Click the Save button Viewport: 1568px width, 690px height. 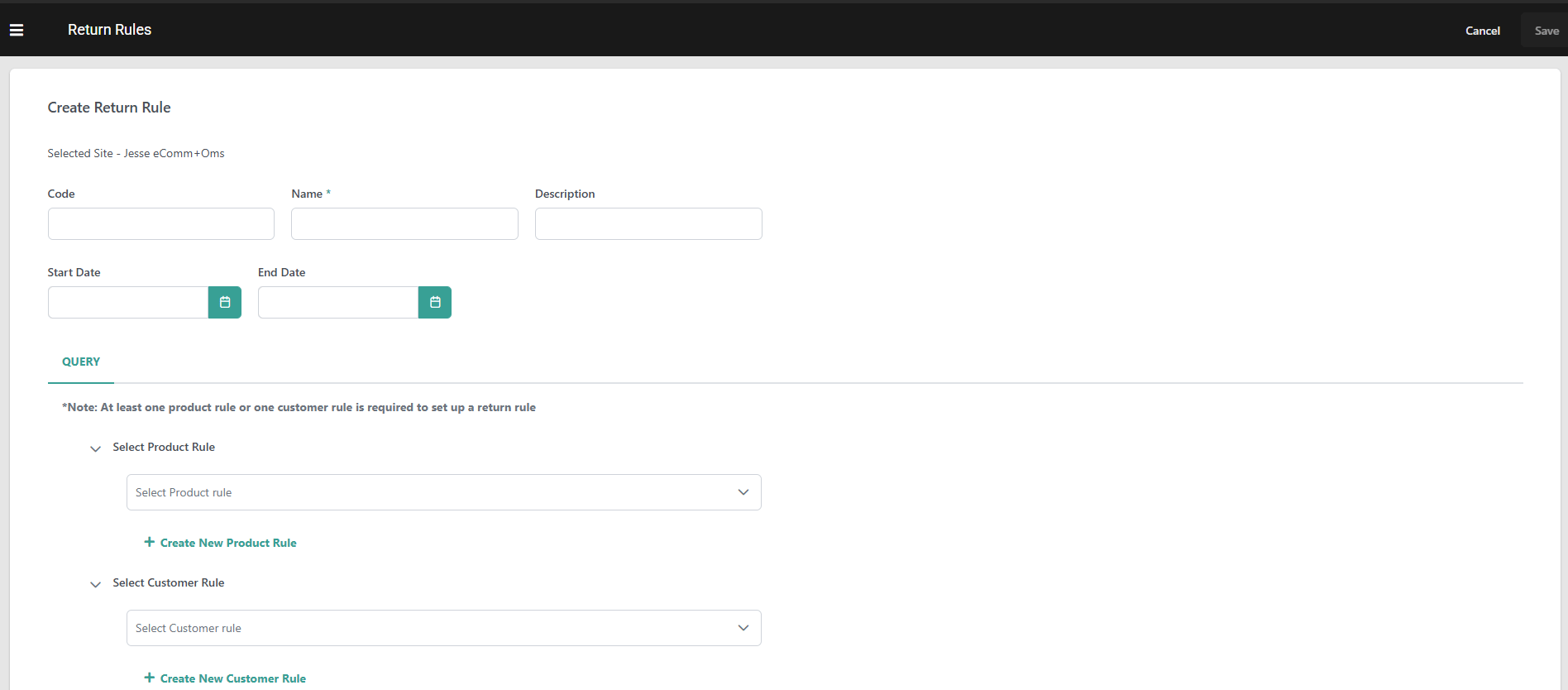(1546, 31)
